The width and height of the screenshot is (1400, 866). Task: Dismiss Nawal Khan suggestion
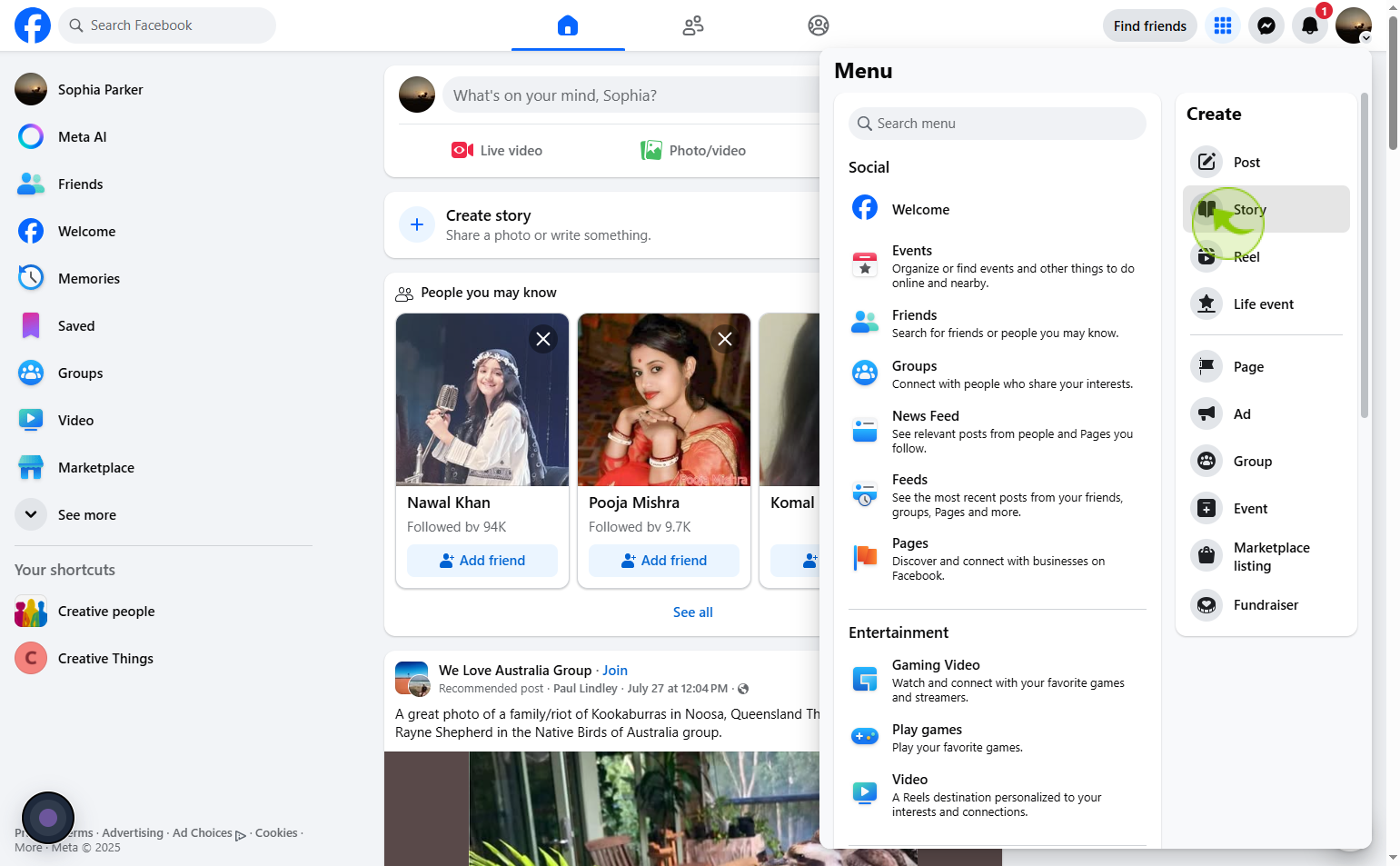543,339
